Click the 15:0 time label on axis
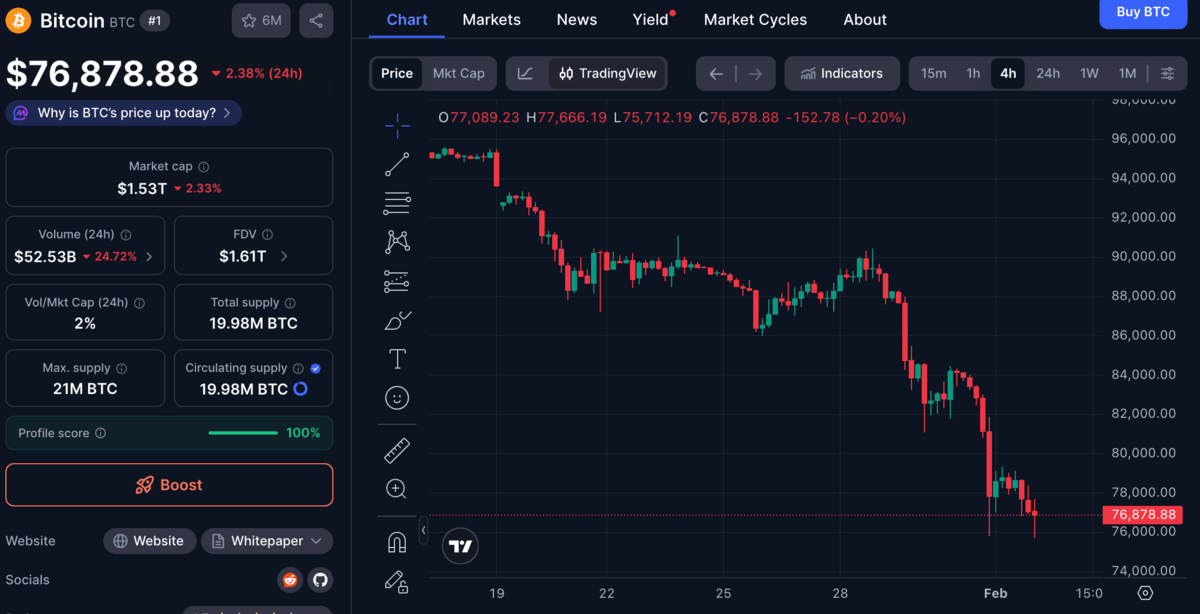Image resolution: width=1200 pixels, height=614 pixels. [1089, 593]
